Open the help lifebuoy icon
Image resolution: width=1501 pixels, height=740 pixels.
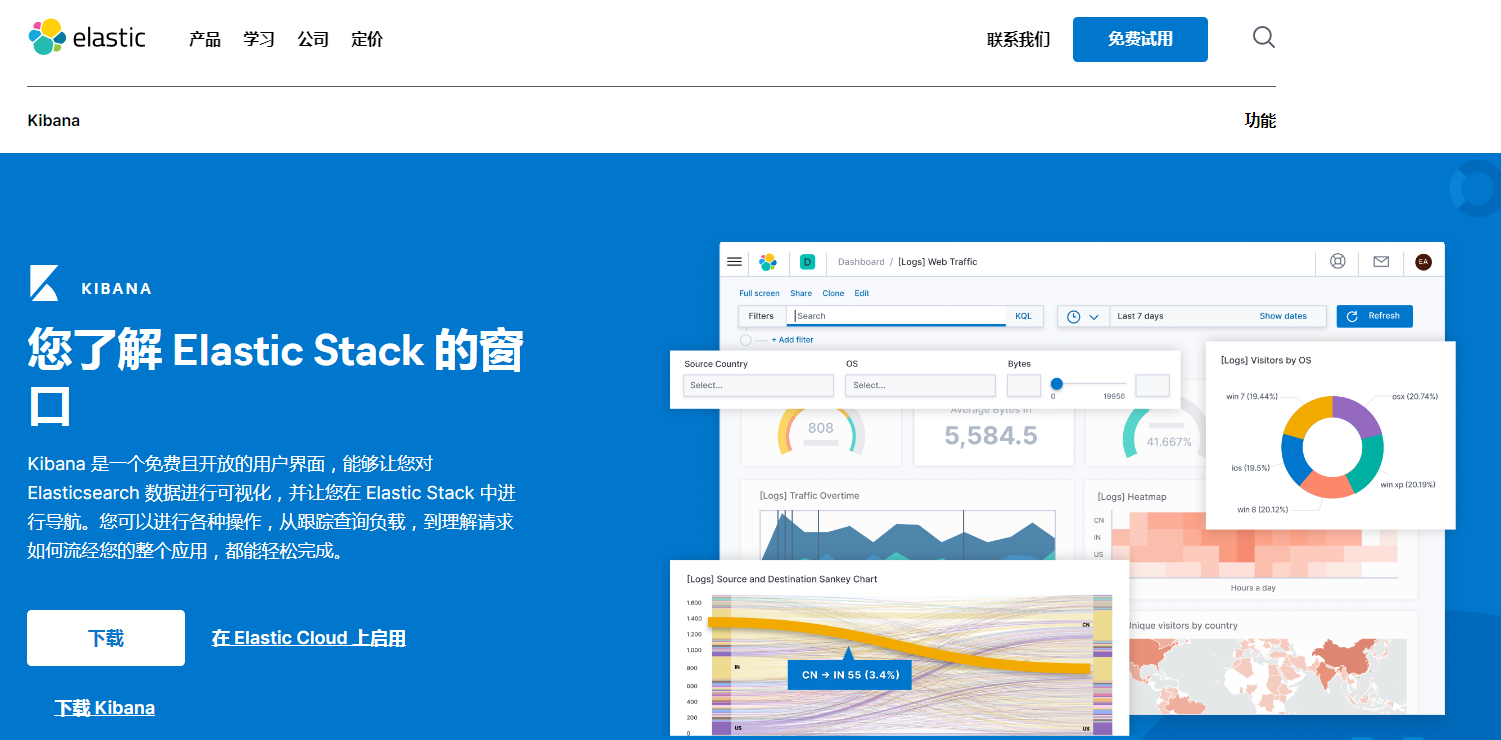pyautogui.click(x=1338, y=261)
